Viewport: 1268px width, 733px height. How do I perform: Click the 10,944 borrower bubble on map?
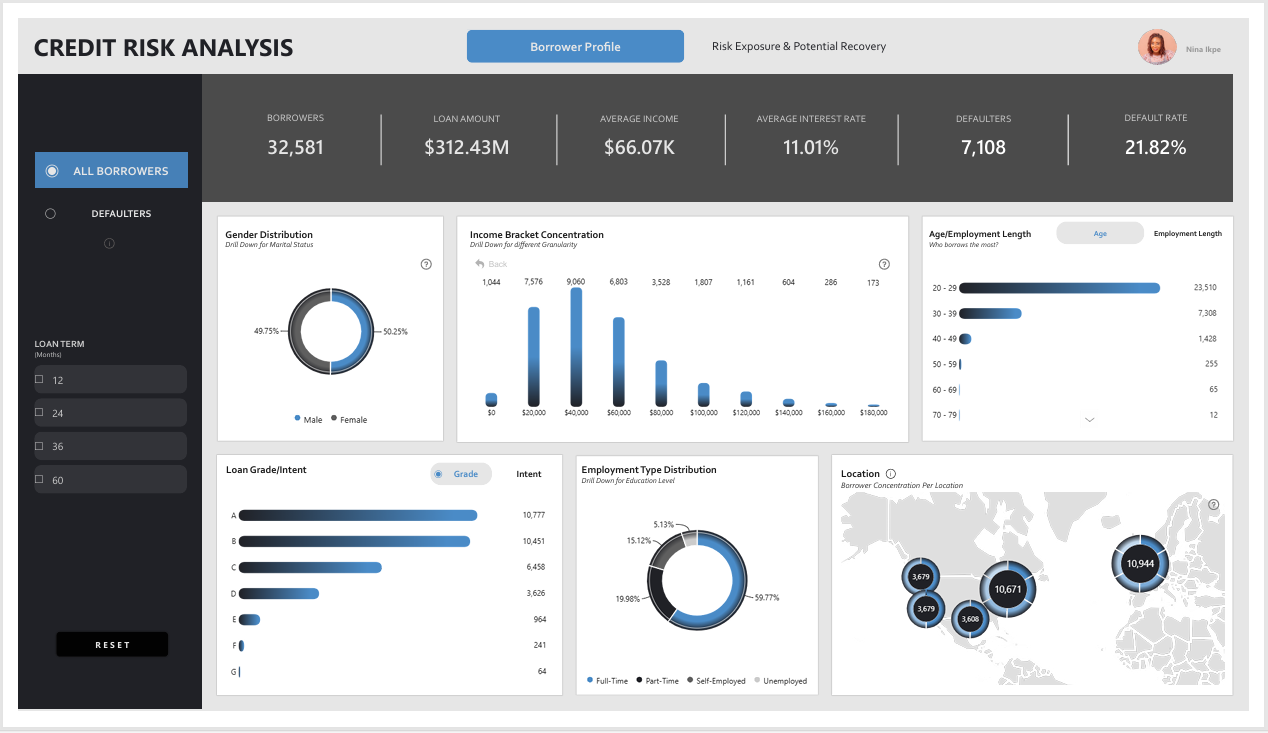1140,564
